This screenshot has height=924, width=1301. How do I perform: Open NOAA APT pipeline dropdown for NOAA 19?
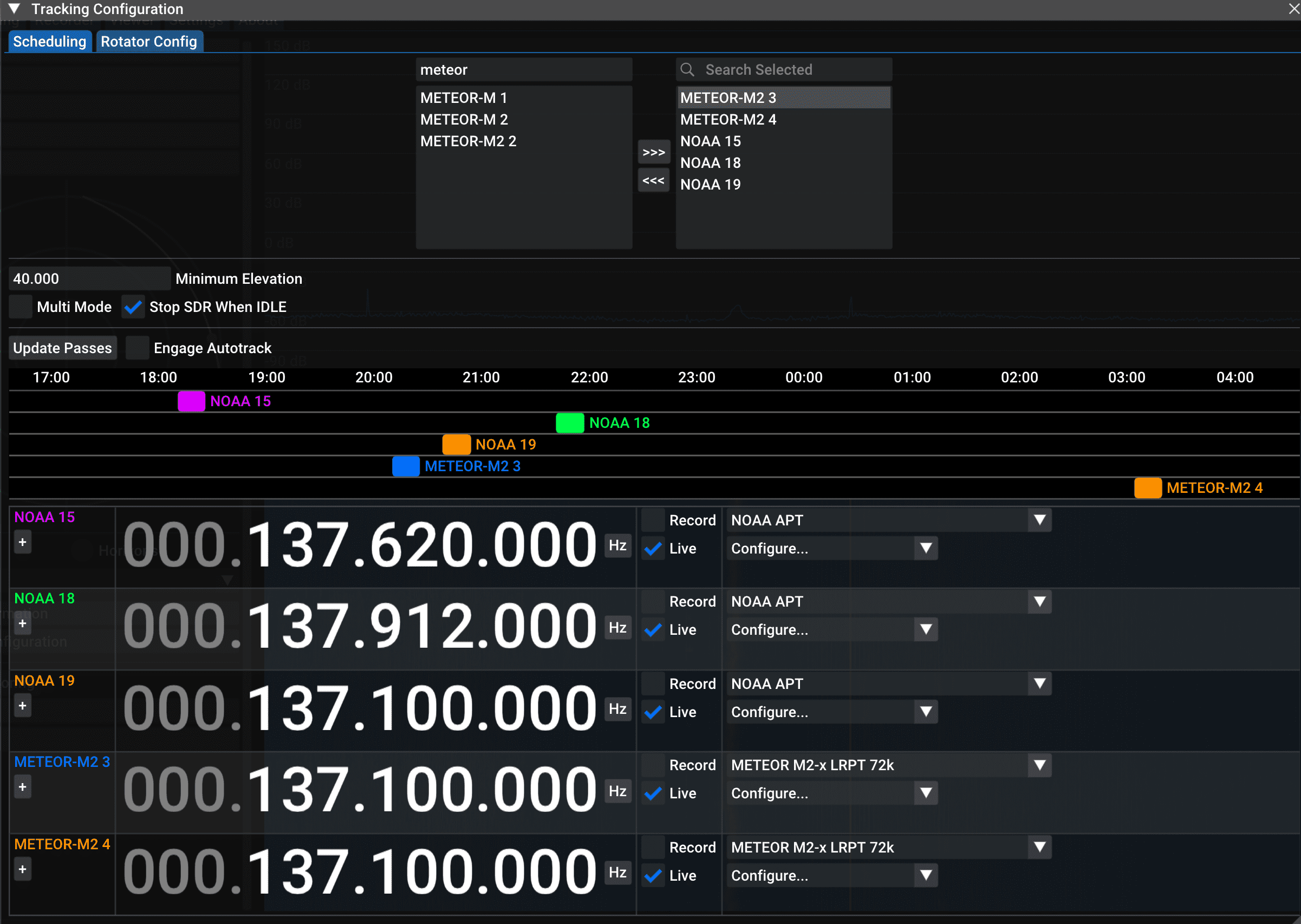coord(889,684)
